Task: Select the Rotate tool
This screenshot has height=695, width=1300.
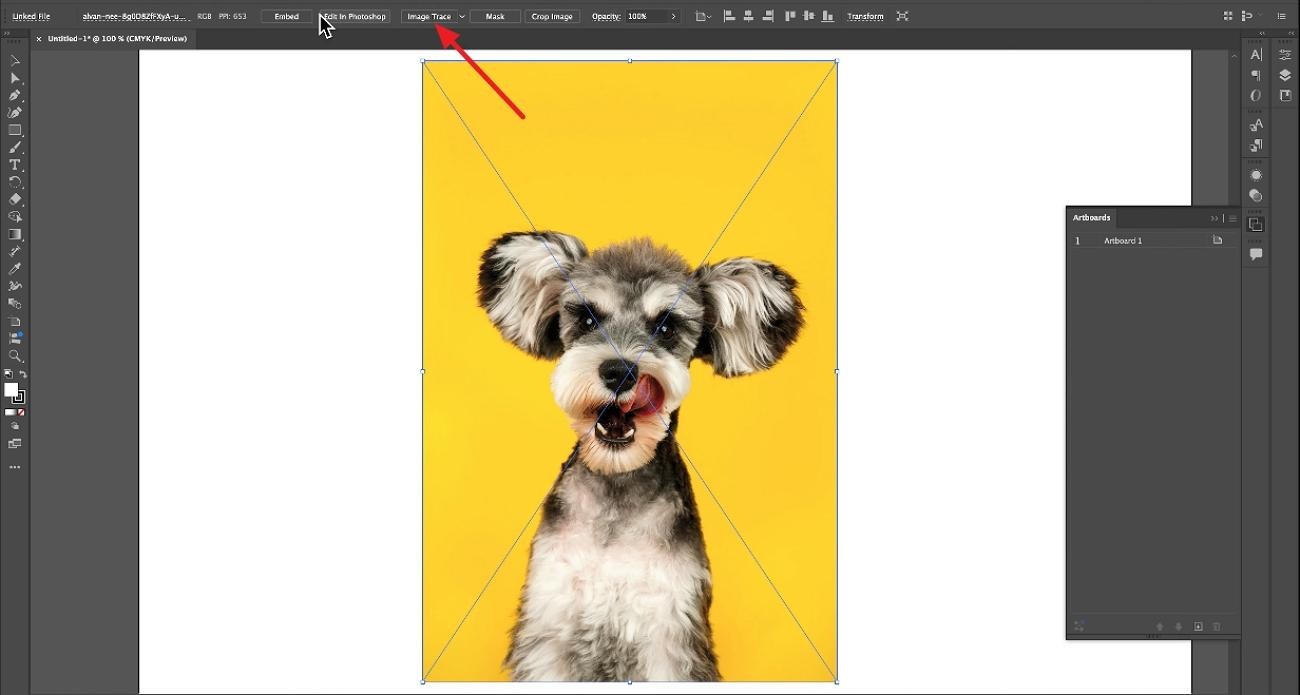Action: [14, 182]
